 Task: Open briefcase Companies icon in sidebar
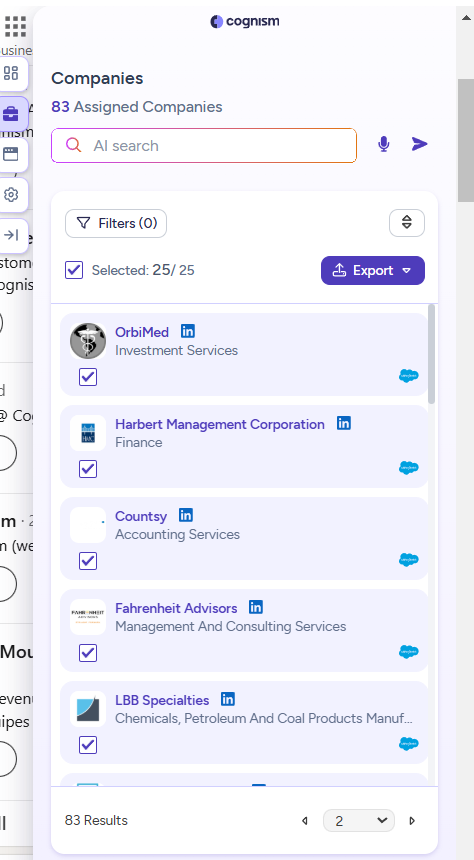11,114
